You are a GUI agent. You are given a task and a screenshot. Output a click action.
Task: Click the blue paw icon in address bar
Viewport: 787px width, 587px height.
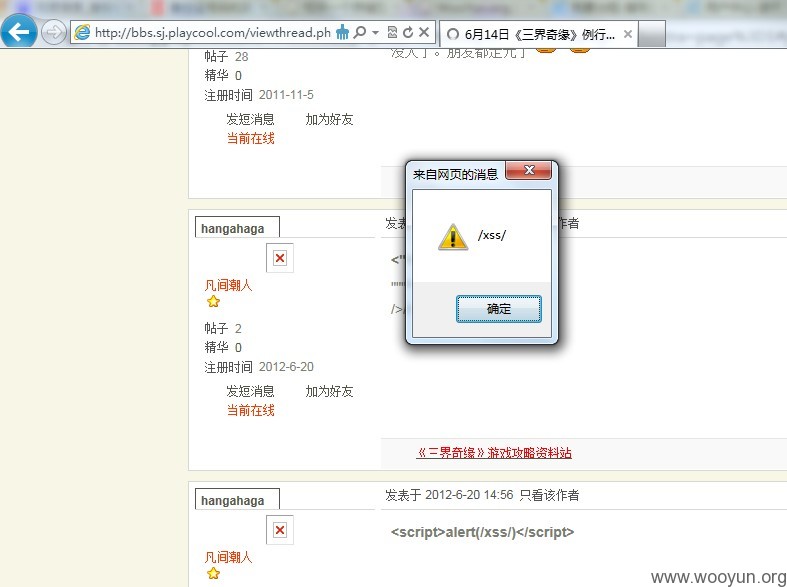coord(342,33)
